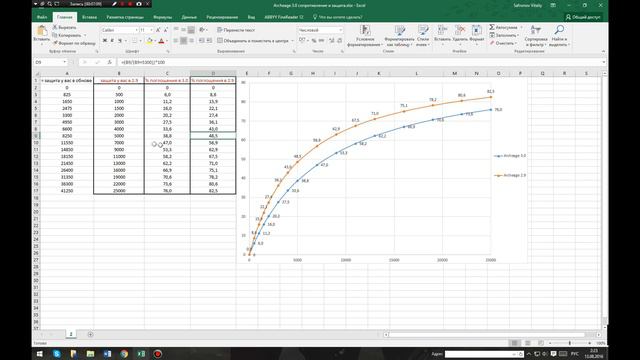Expand Merge and Center dropdown arrow
Screen dimensions: 640x360
coord(293,41)
